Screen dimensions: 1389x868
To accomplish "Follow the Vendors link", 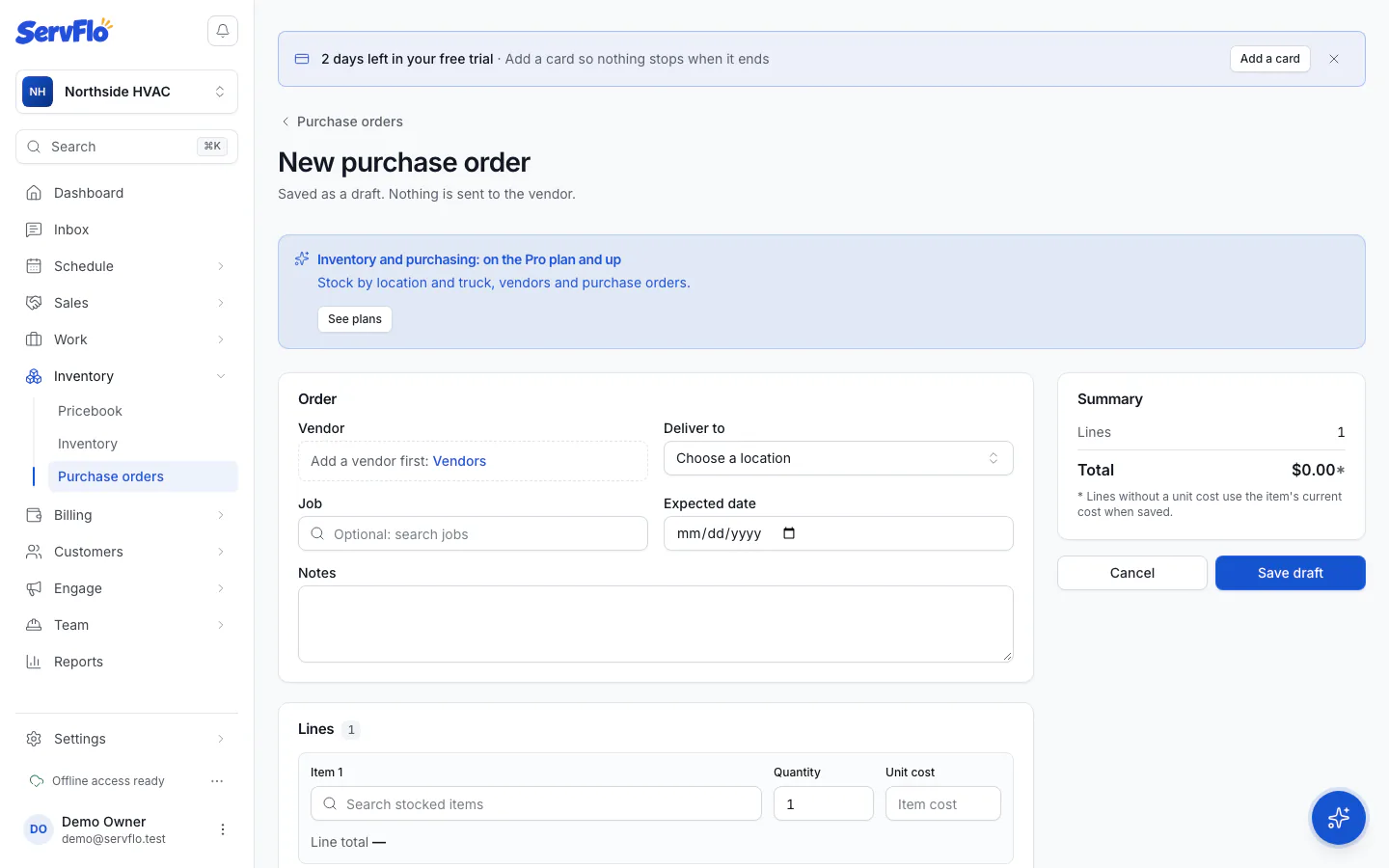I will (x=459, y=461).
